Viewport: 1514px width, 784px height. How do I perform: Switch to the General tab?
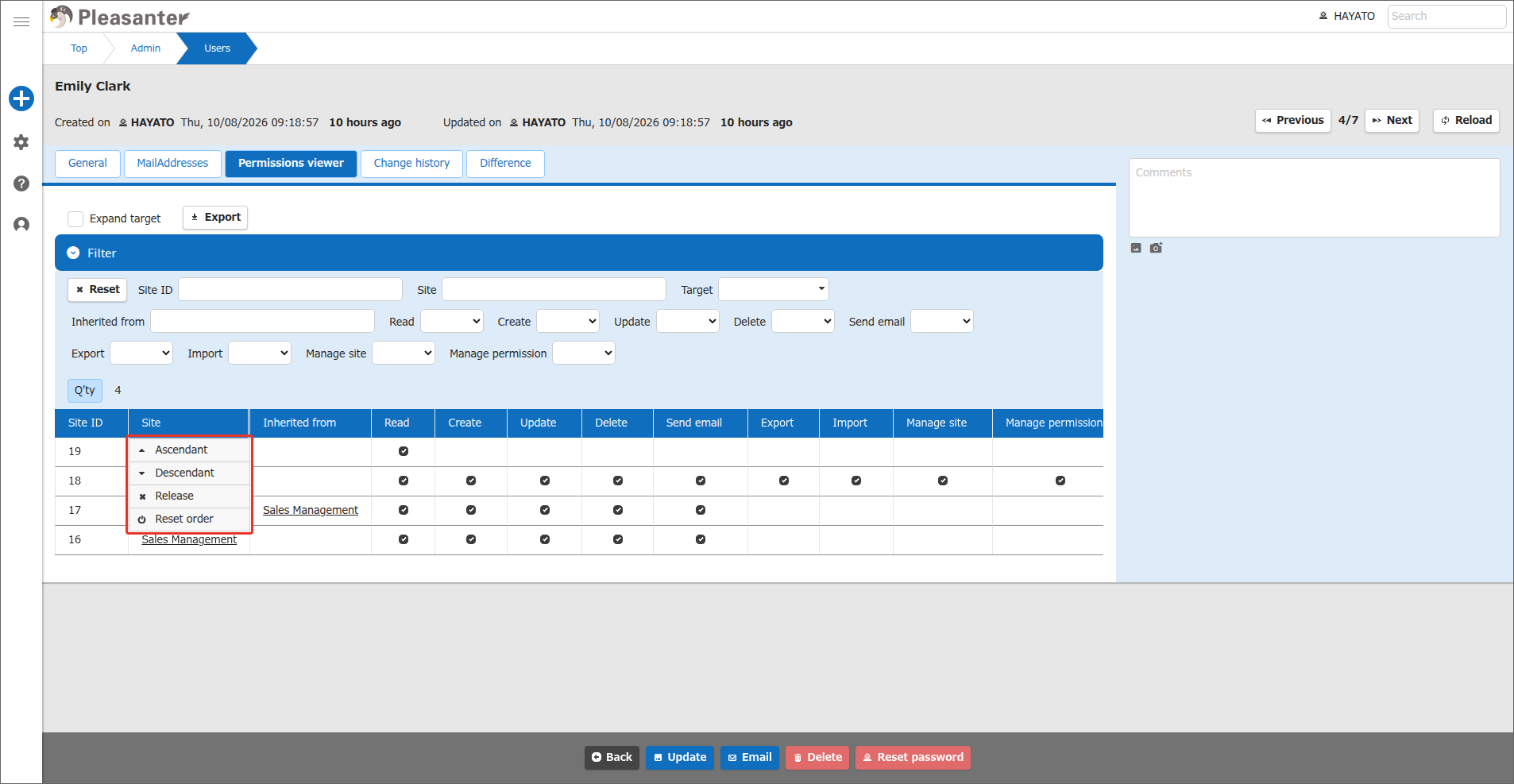[87, 163]
